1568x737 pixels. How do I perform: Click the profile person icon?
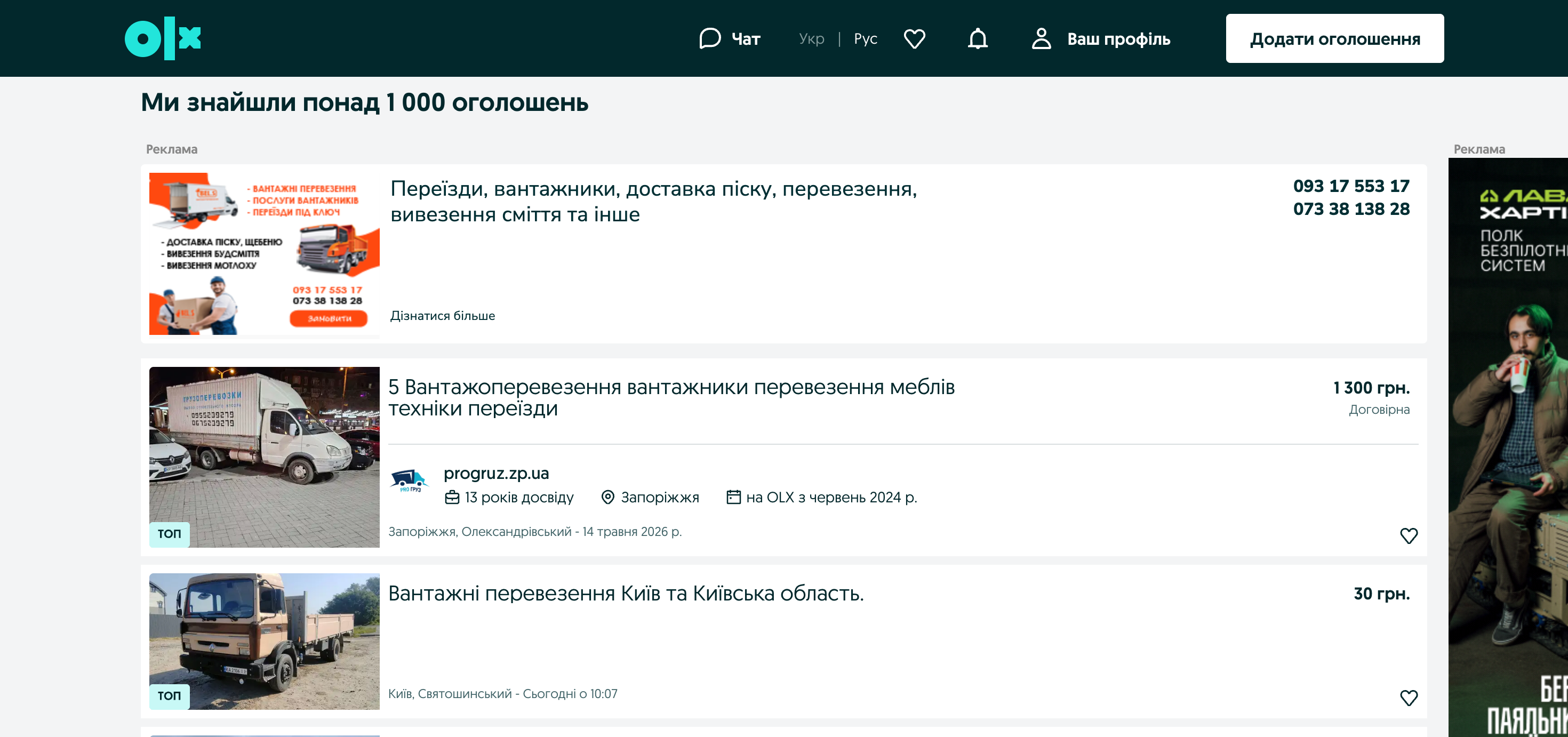pyautogui.click(x=1041, y=38)
